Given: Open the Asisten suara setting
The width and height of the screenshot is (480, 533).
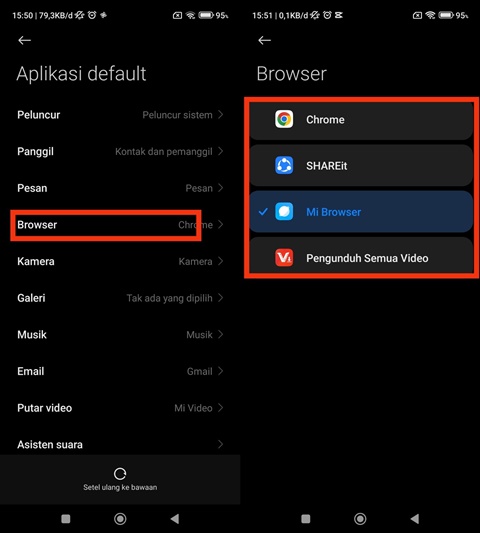Looking at the screenshot, I should tap(120, 442).
